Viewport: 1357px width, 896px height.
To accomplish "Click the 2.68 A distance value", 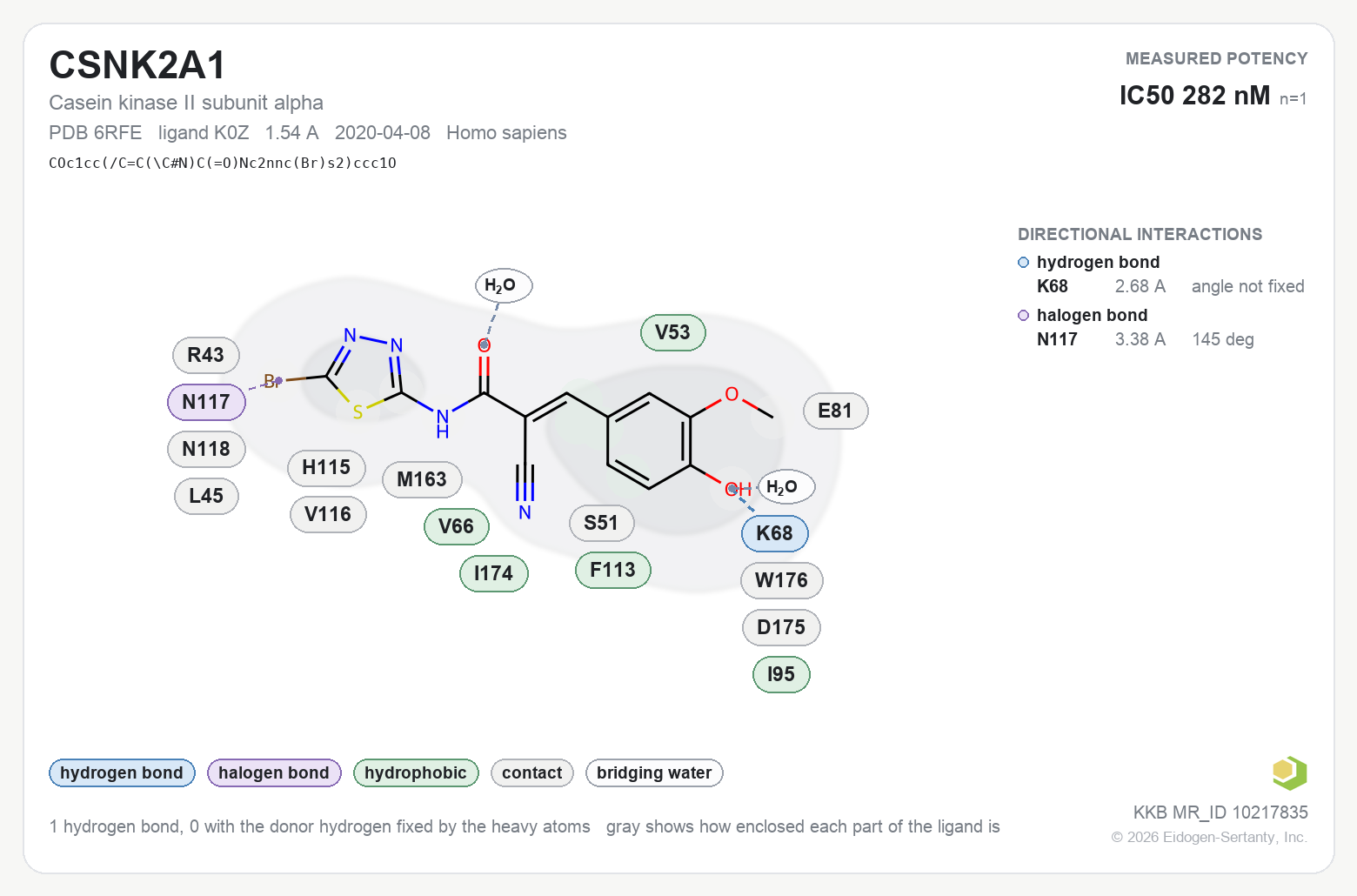I will coord(1140,286).
